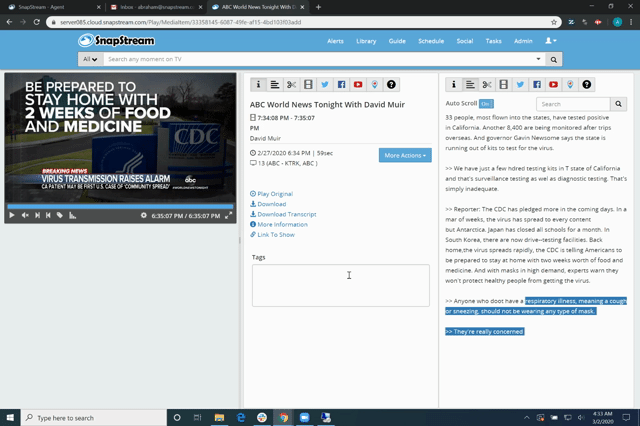The image size is (640, 426).
Task: Open help icon in right panel
Action: click(587, 84)
